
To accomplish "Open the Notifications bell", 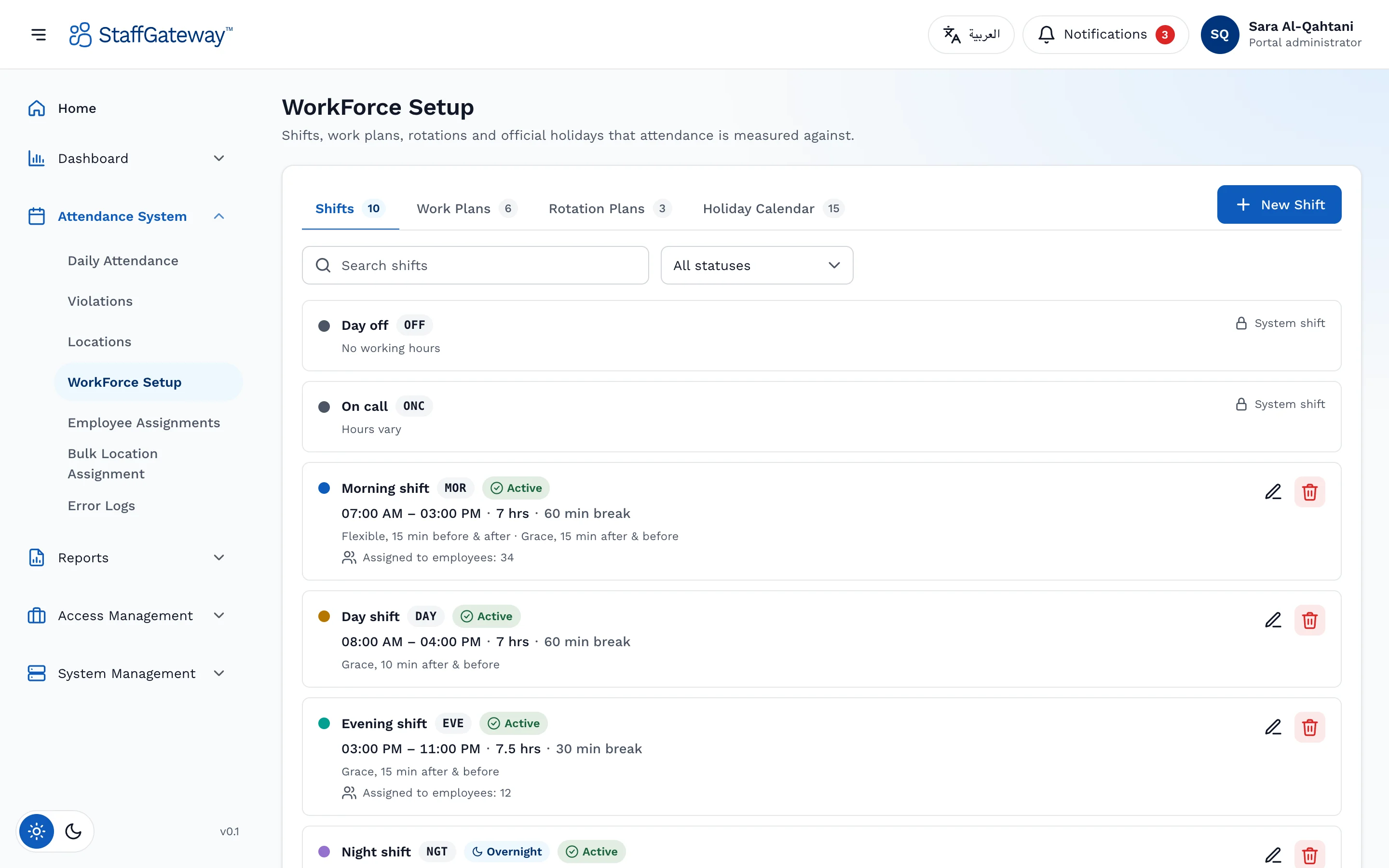I will pos(1105,34).
